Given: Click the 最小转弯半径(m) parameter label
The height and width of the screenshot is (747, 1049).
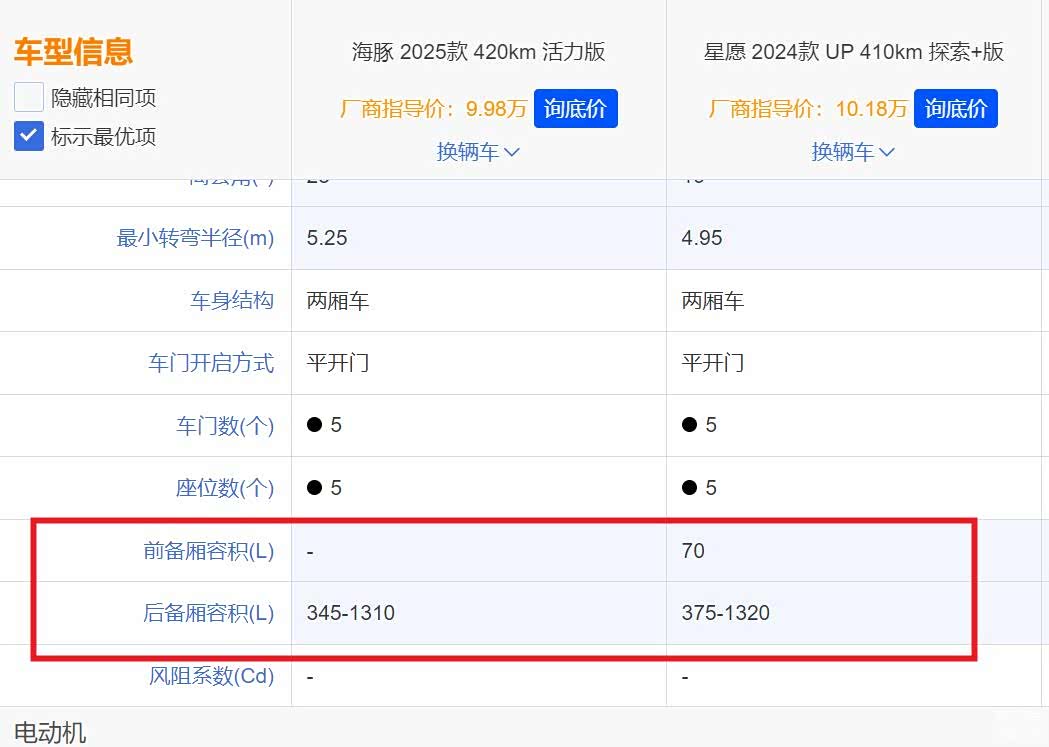Looking at the screenshot, I should tap(195, 238).
